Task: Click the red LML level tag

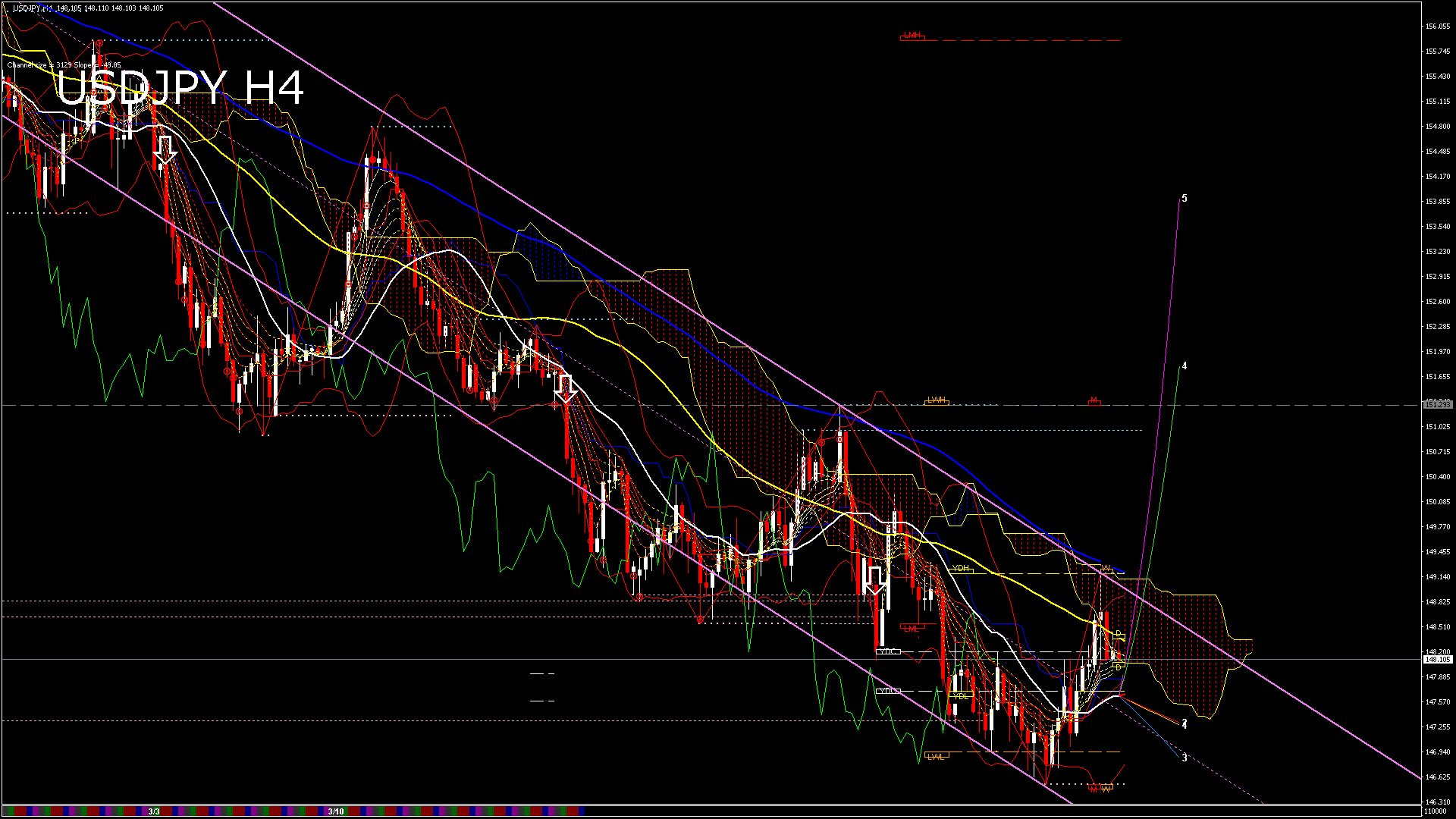Action: point(912,628)
